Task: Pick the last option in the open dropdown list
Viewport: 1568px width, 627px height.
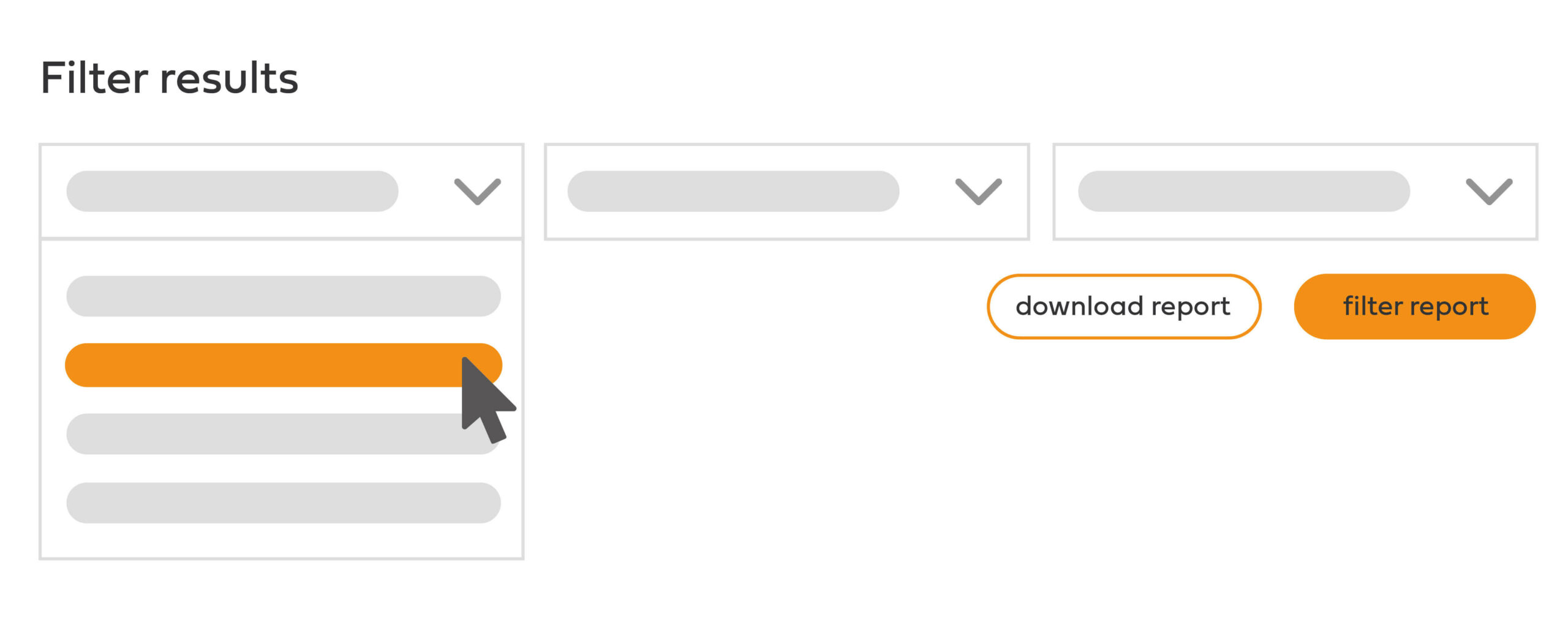Action: click(x=283, y=503)
